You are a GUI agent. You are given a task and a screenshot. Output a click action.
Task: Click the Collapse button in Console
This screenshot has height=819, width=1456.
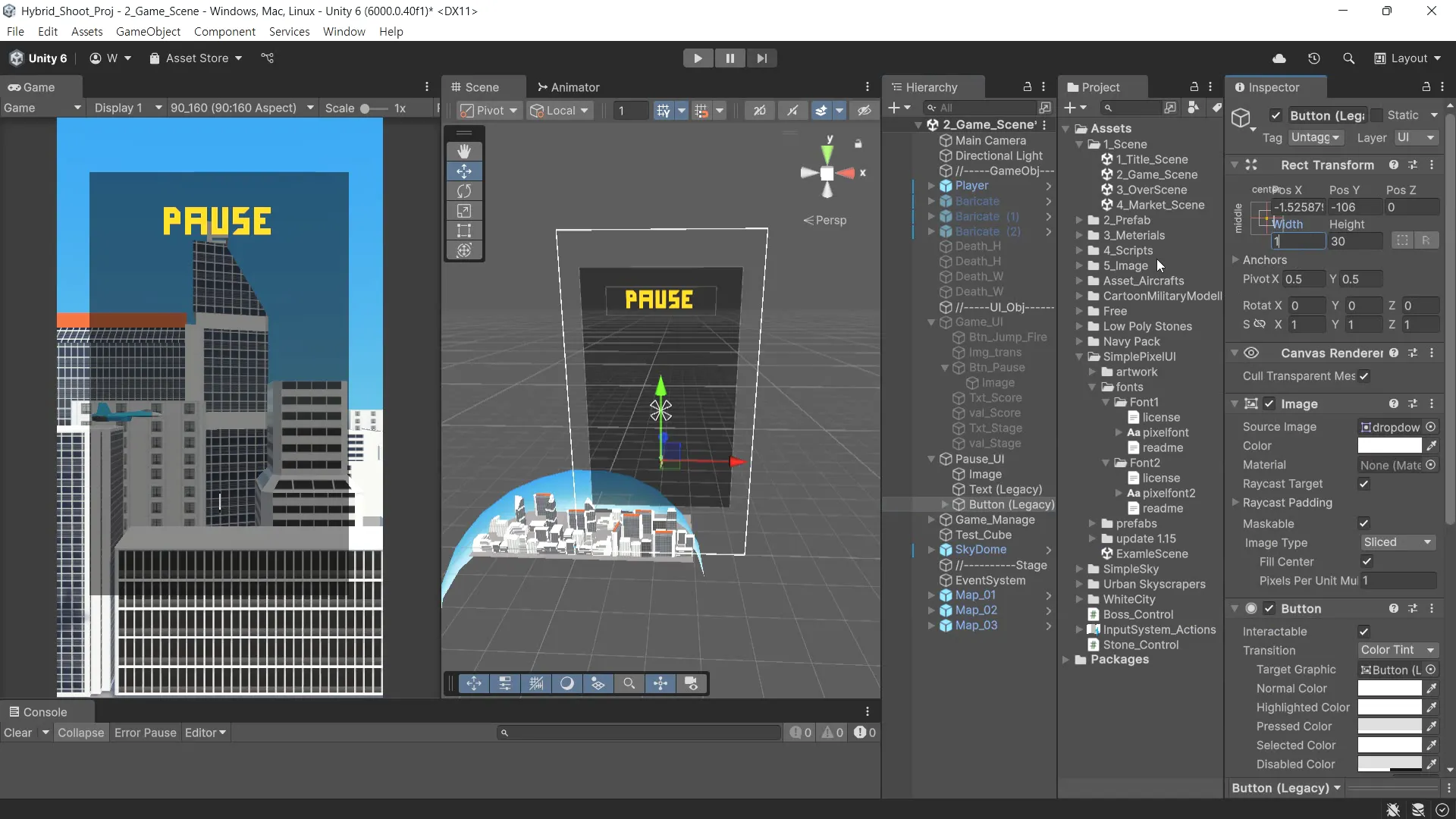[80, 733]
